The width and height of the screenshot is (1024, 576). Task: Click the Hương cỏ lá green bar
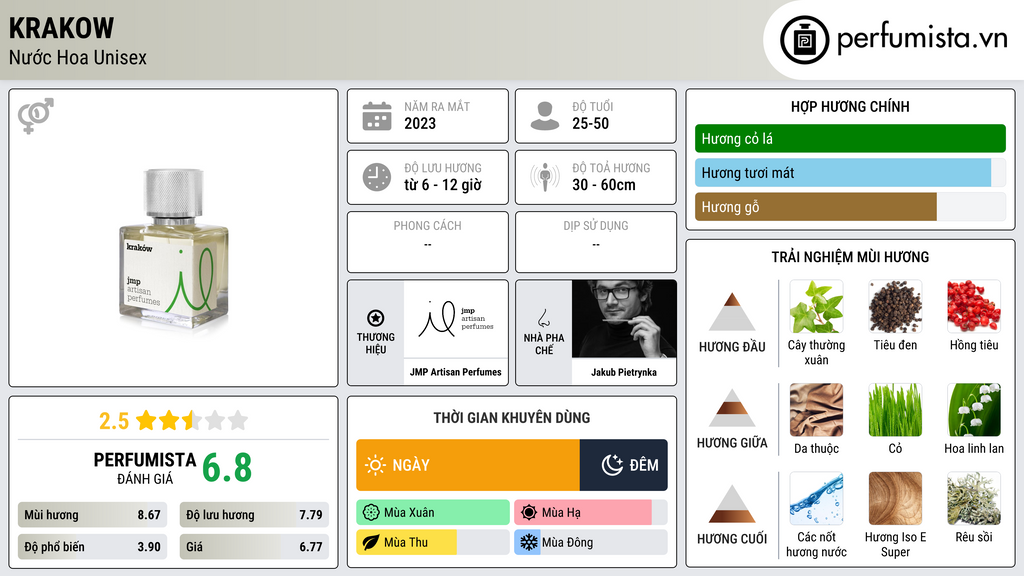850,138
